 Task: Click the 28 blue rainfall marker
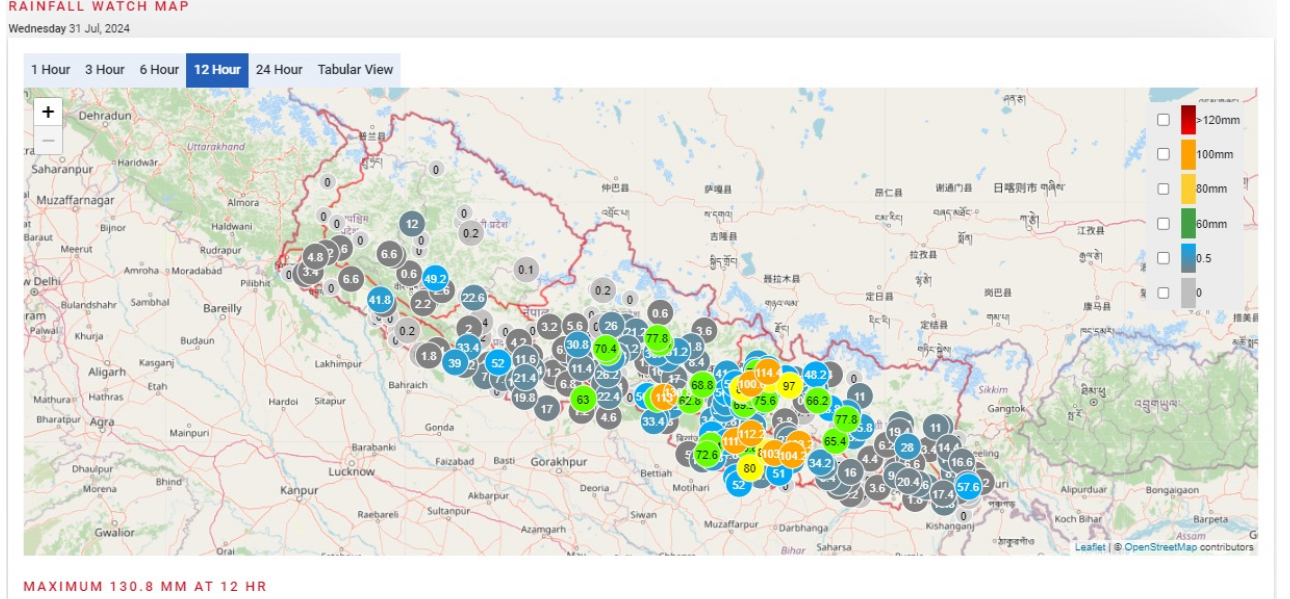[907, 447]
